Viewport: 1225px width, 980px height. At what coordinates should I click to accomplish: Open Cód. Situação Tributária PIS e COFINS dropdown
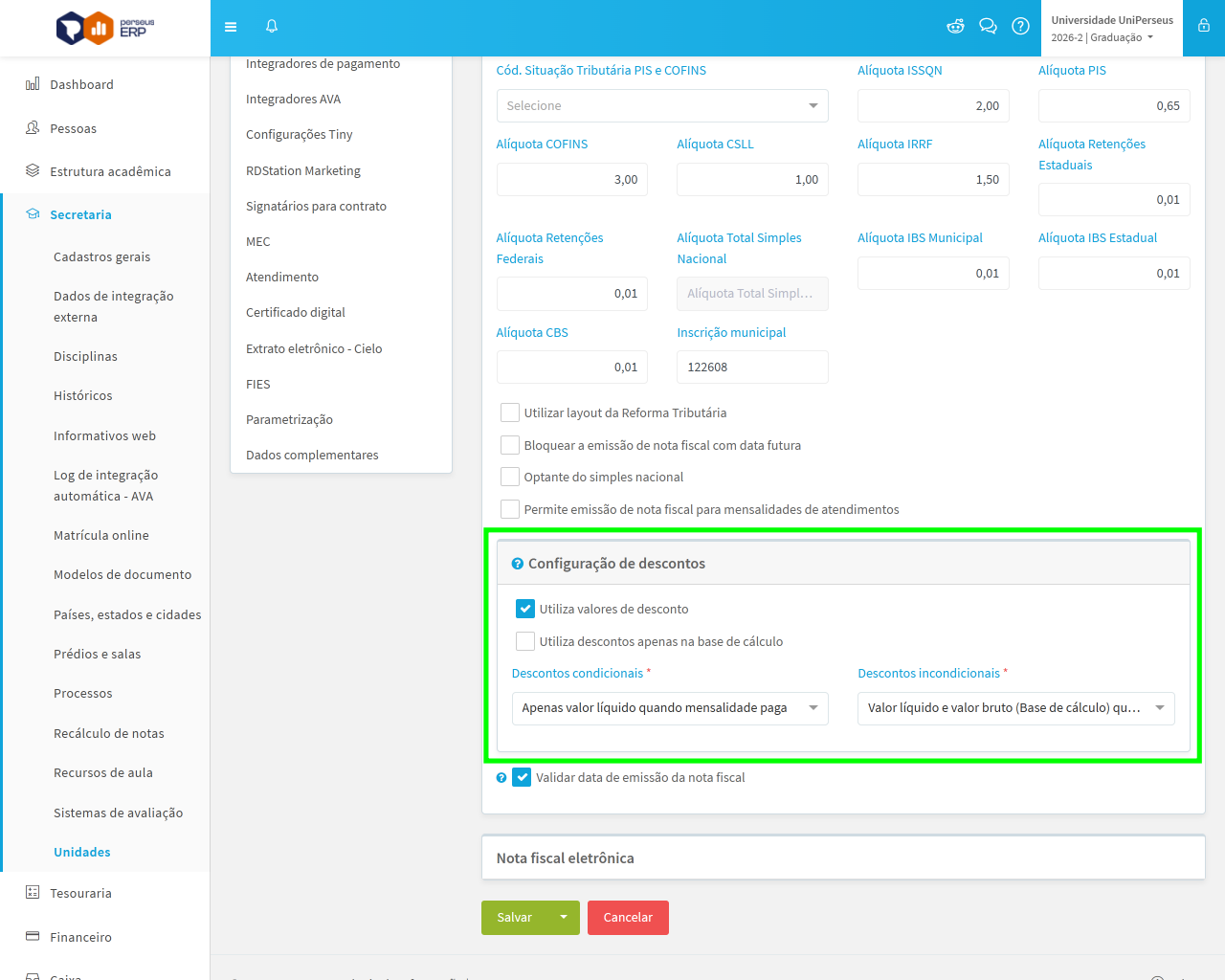click(662, 105)
